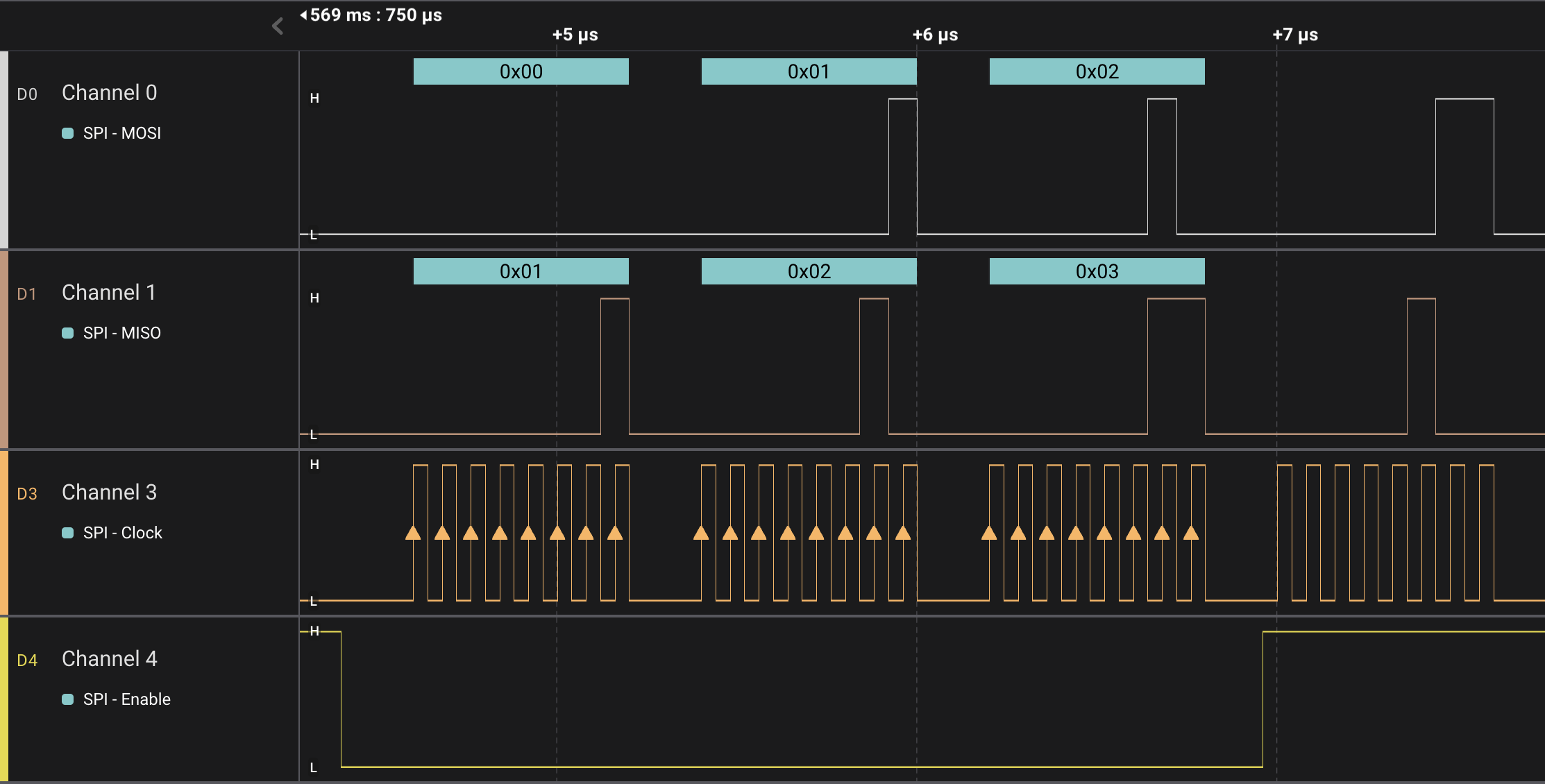Screen dimensions: 1545x784
Task: Select the 0x02 MISO decoded byte bubble
Action: click(x=809, y=271)
